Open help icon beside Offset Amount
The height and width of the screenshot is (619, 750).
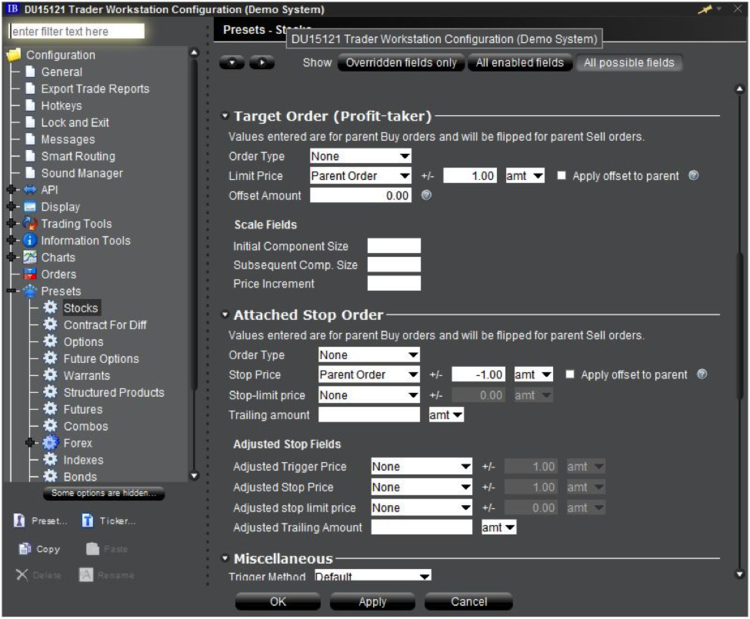click(x=426, y=195)
